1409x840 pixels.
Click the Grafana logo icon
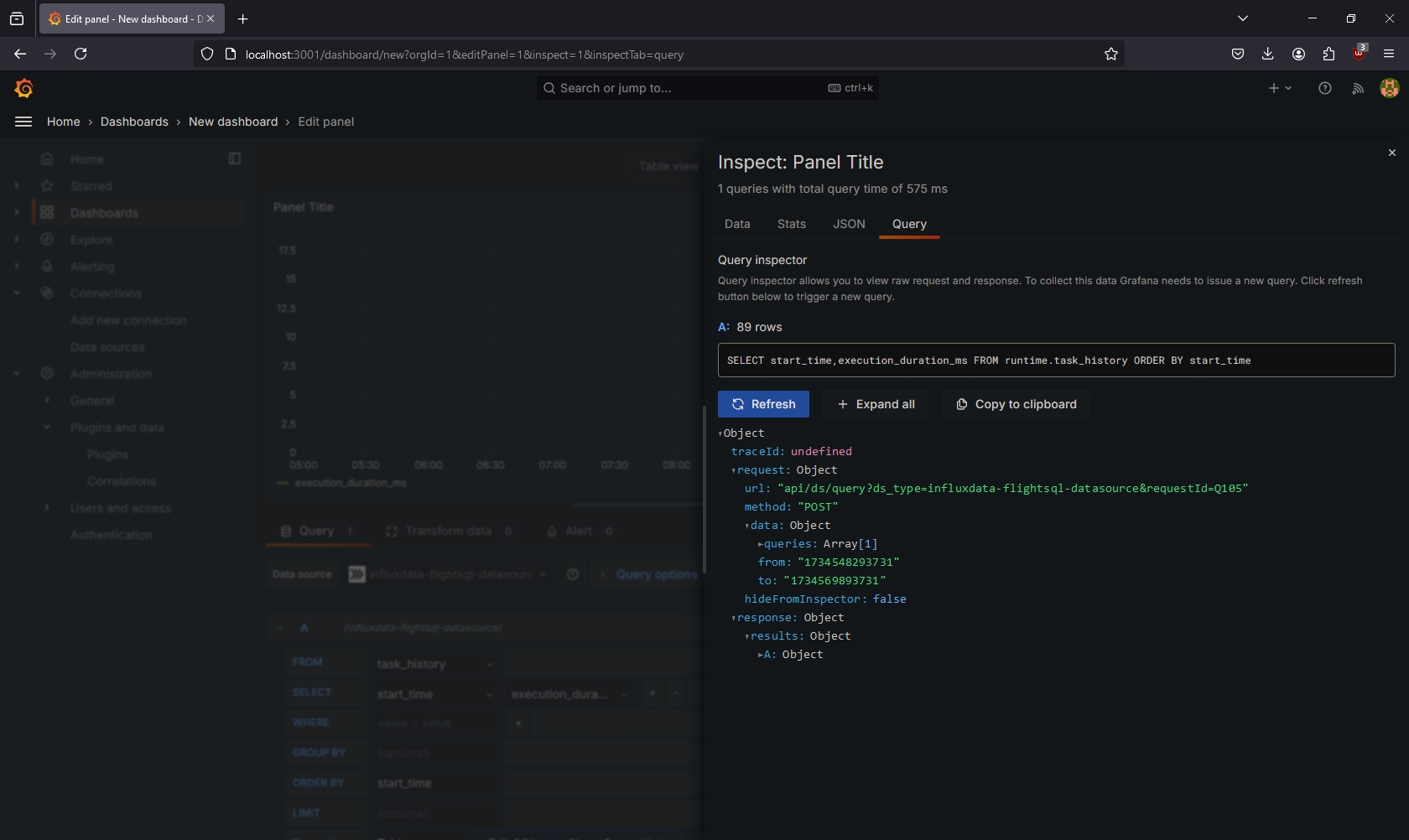(23, 88)
